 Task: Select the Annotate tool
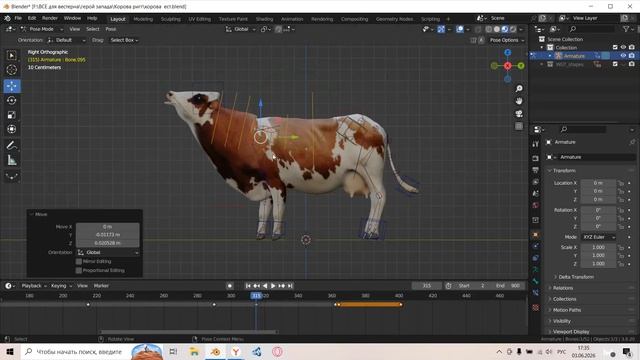(x=12, y=145)
